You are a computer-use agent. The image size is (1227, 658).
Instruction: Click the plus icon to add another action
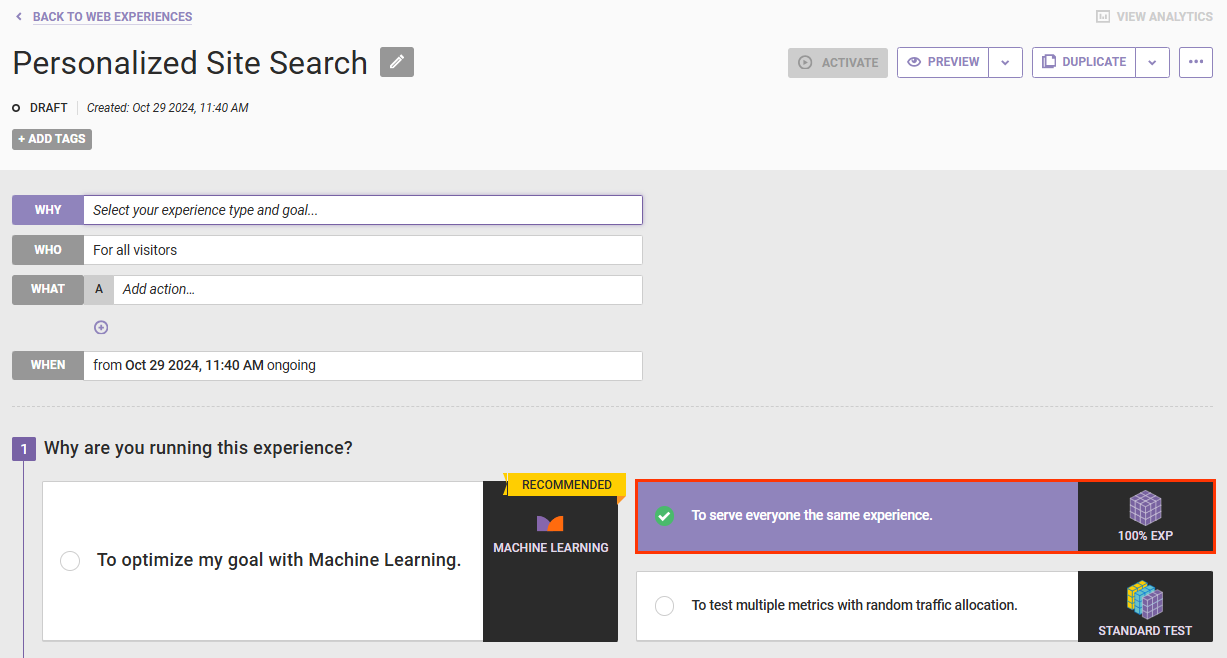(101, 327)
